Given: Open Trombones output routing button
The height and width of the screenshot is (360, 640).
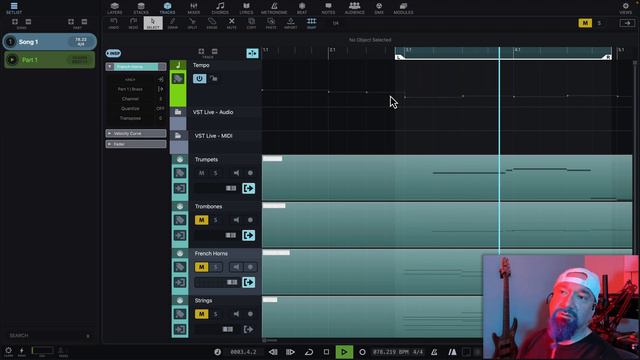Looking at the screenshot, I should pos(249,235).
